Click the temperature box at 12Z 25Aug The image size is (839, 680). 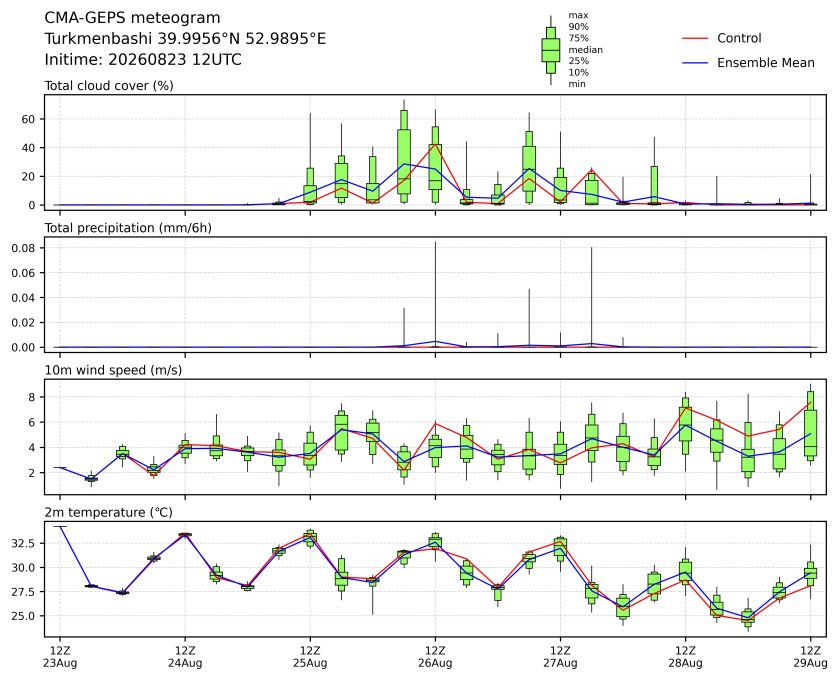310,538
